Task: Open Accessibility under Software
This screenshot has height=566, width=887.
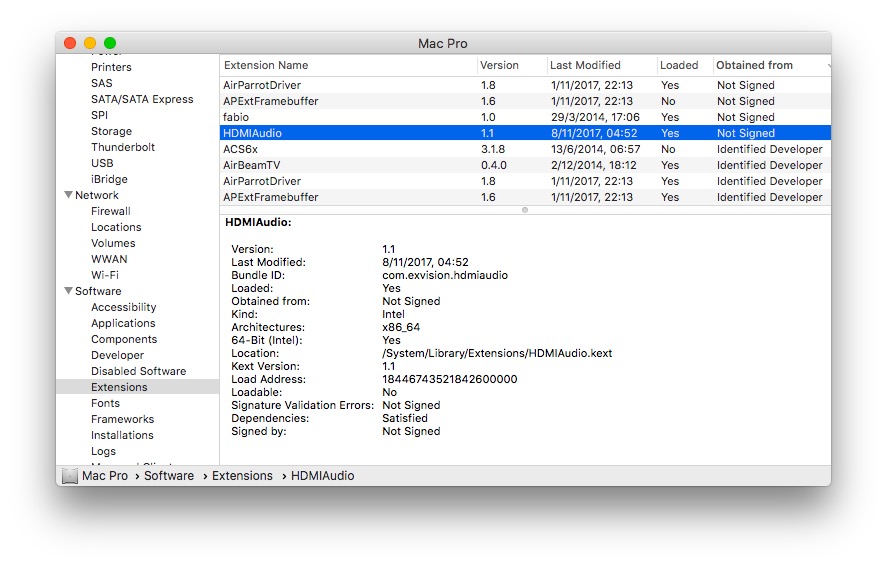Action: [123, 308]
